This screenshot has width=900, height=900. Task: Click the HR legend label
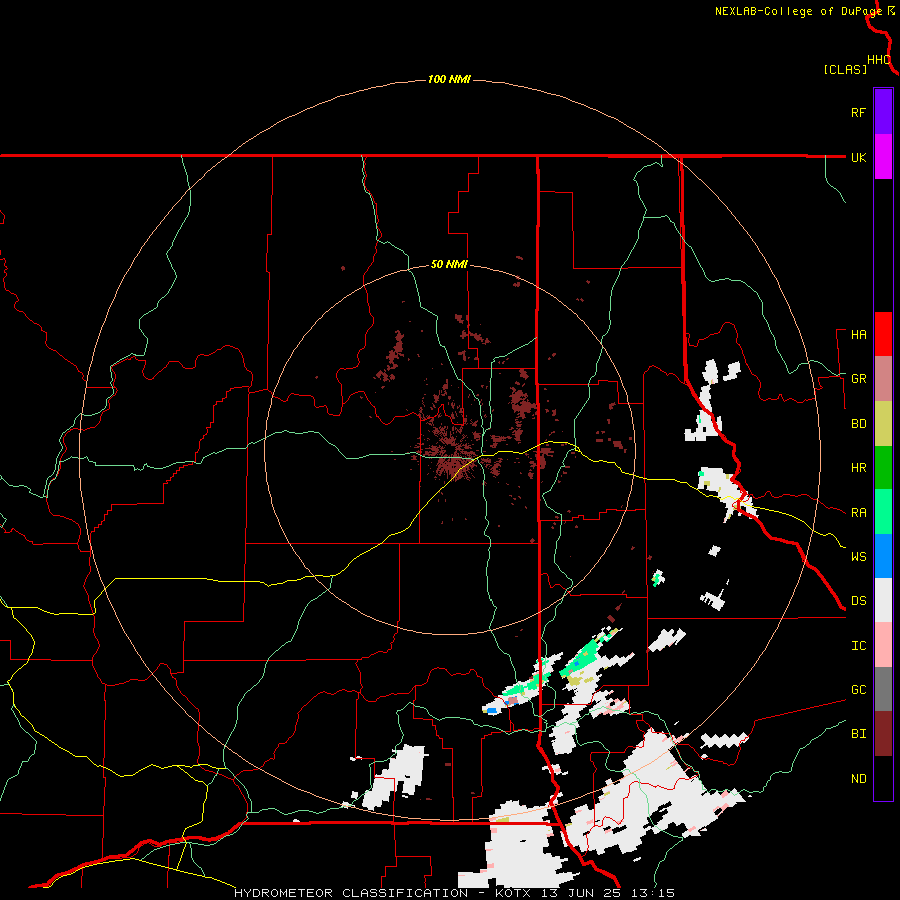click(858, 468)
